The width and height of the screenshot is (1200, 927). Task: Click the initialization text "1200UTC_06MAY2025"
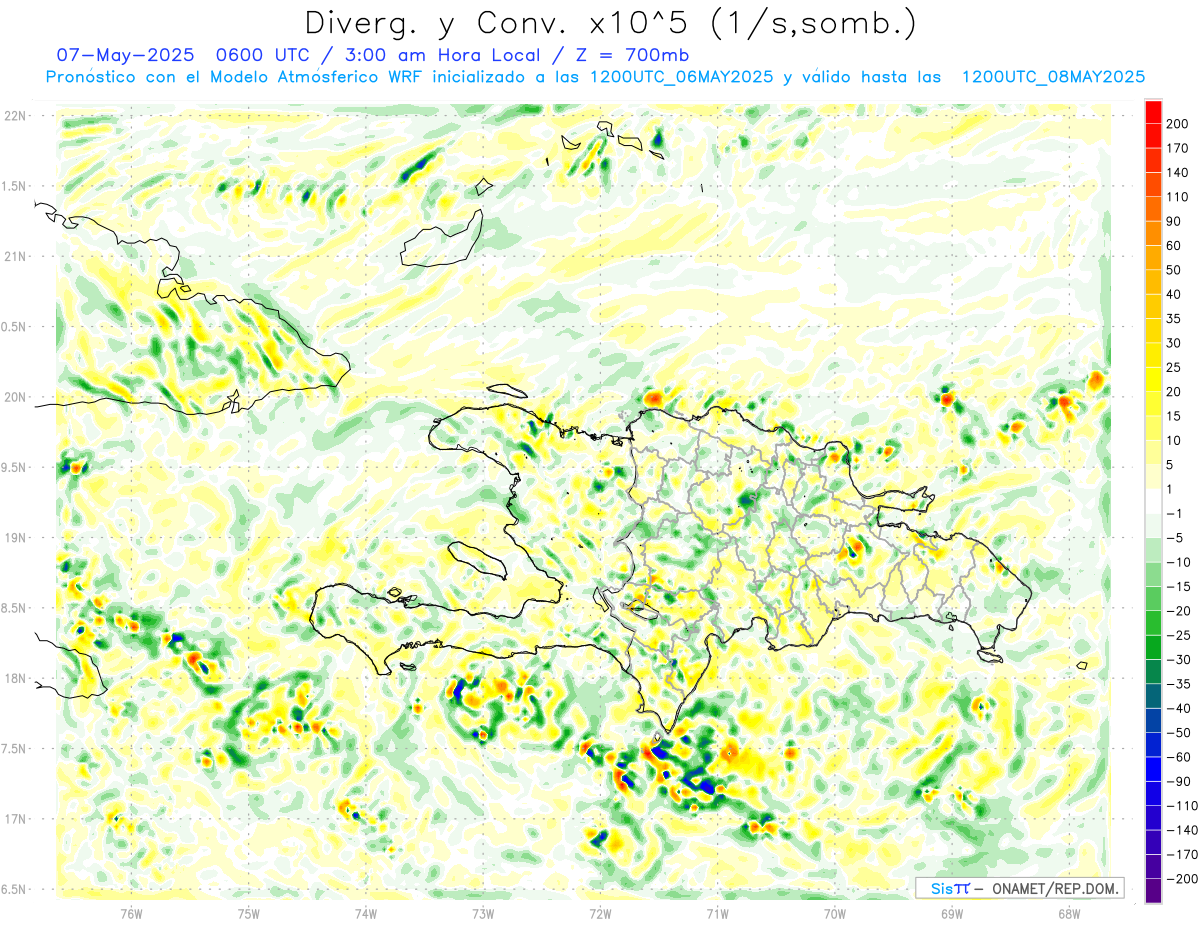681,77
